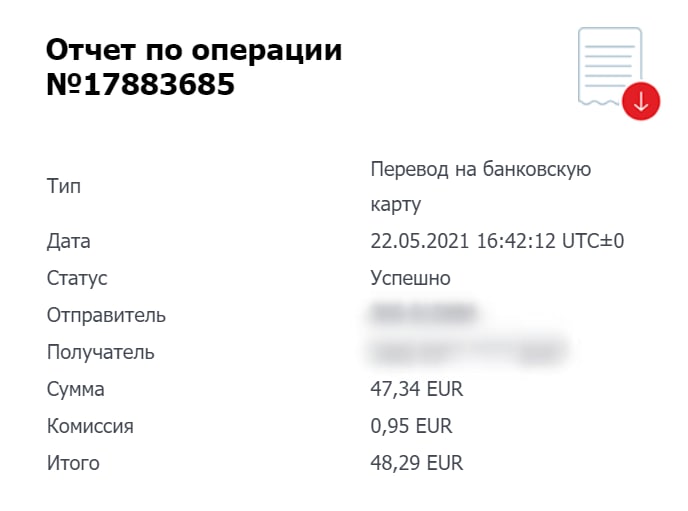
Task: Click the 'Сумма' field label
Action: (x=75, y=389)
